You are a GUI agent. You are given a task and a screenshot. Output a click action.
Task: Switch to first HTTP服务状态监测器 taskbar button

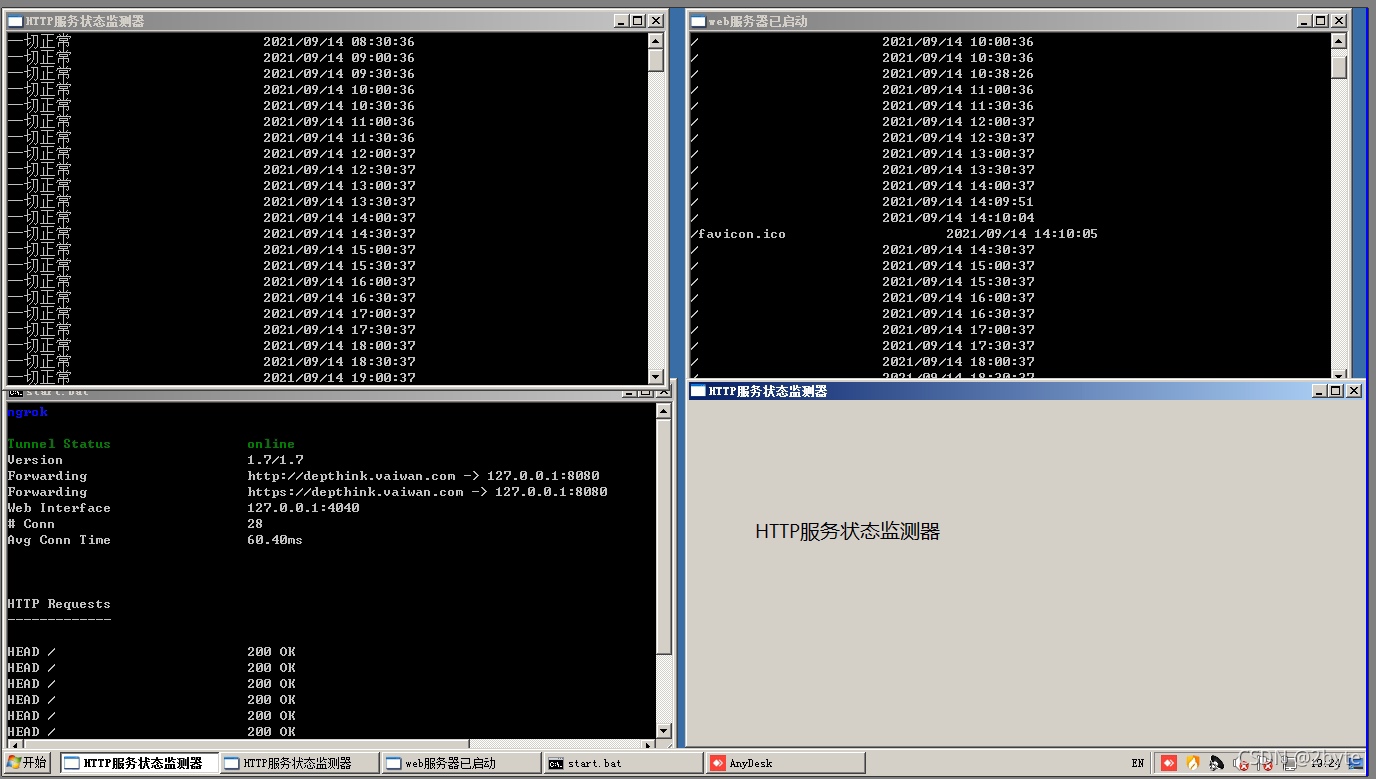click(139, 763)
